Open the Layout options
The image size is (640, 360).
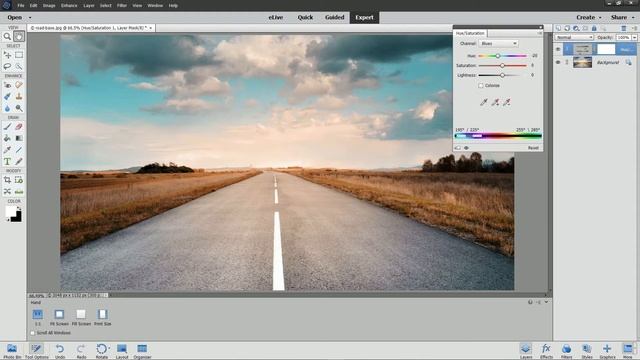click(x=122, y=351)
